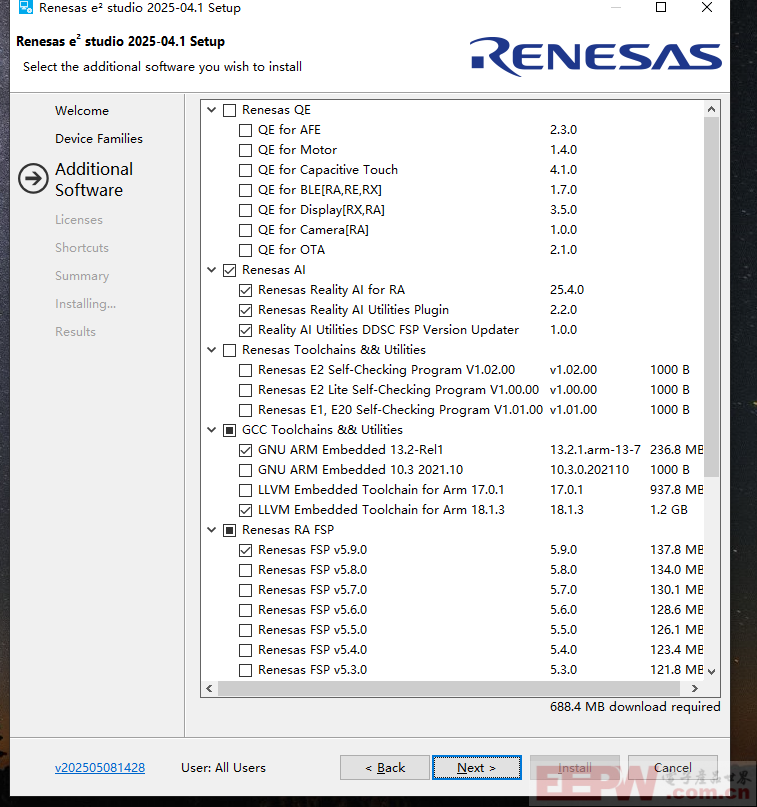Enable QE for AFE
The height and width of the screenshot is (807, 757).
point(245,130)
